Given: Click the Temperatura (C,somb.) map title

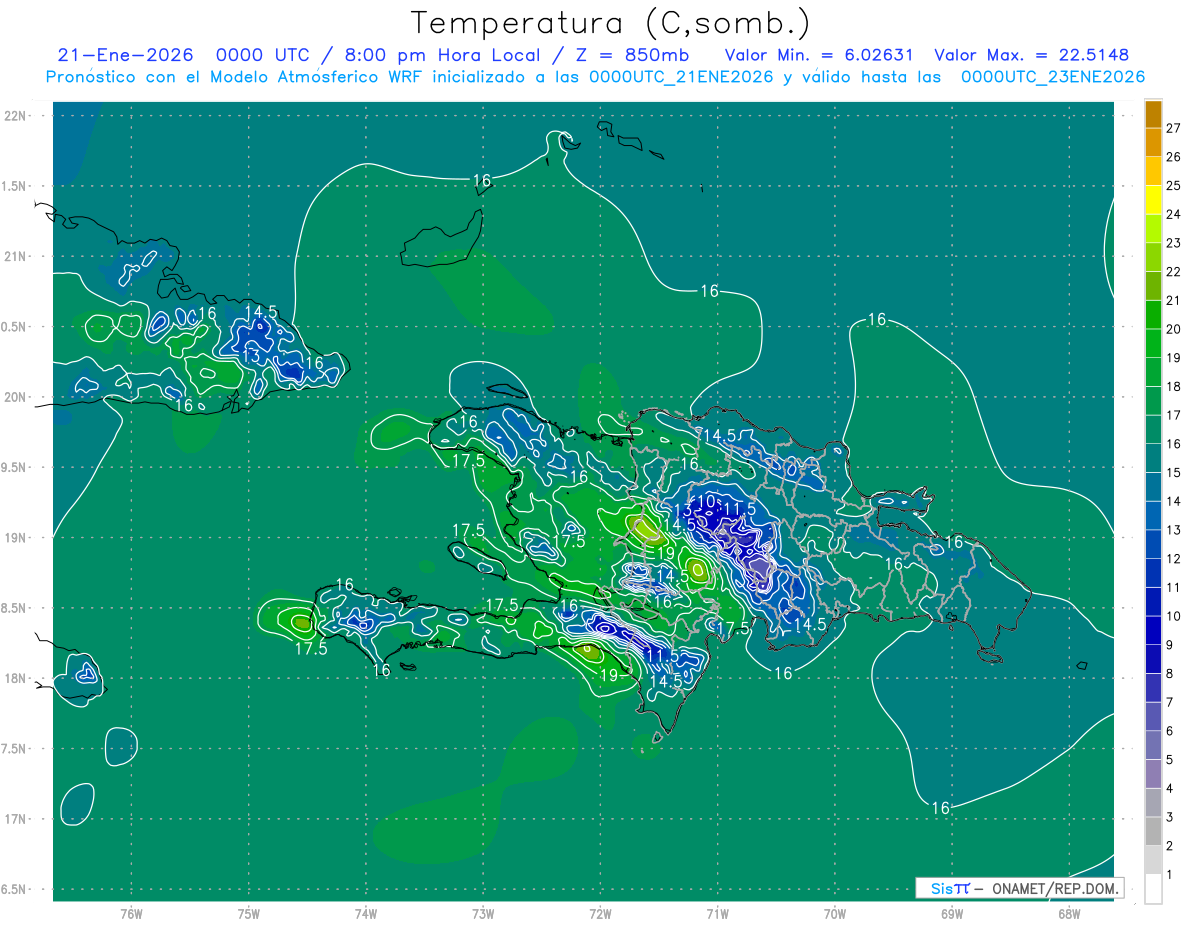Looking at the screenshot, I should coord(610,23).
